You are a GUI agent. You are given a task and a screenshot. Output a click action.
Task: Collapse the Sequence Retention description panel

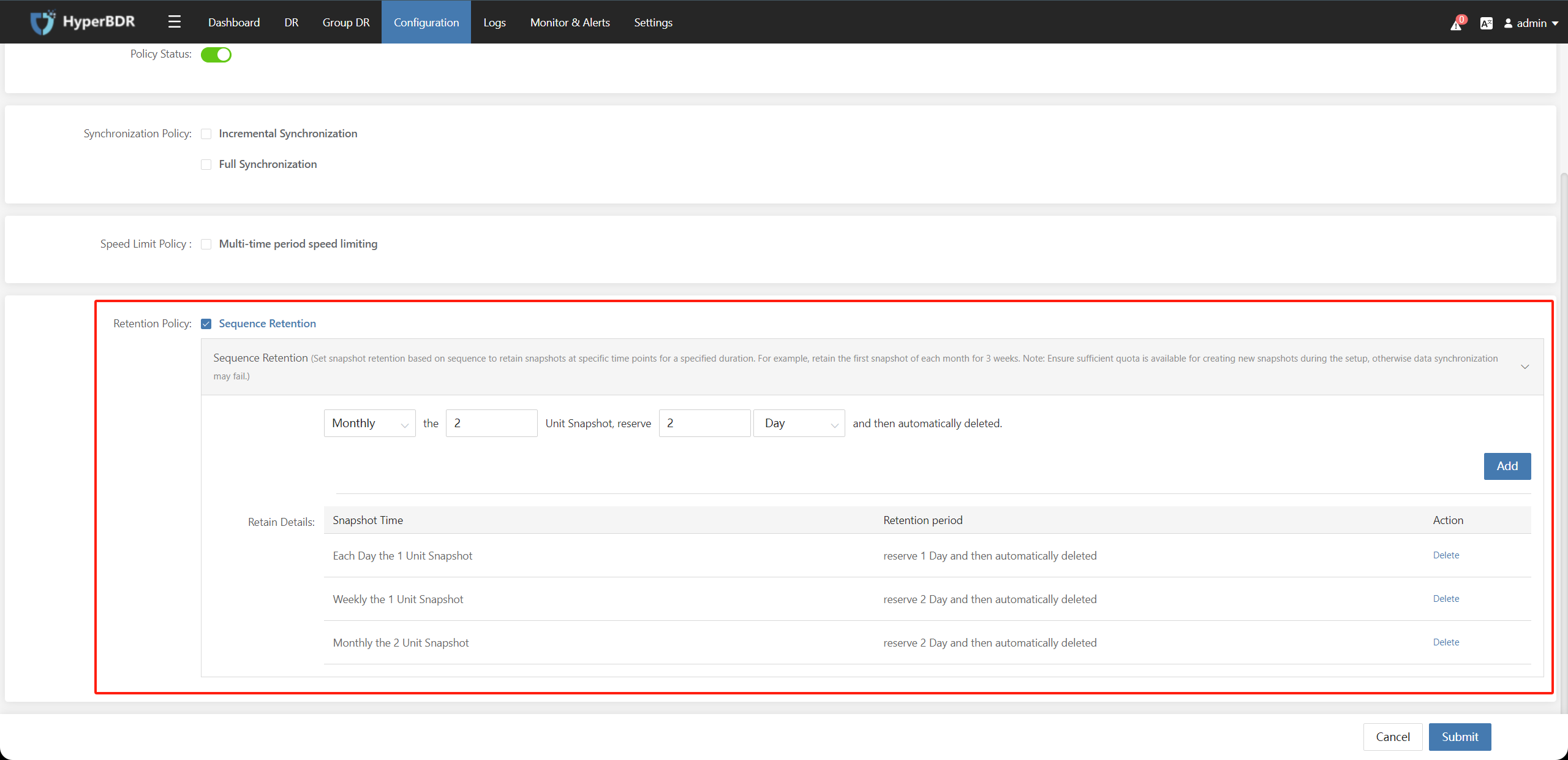pos(1525,367)
